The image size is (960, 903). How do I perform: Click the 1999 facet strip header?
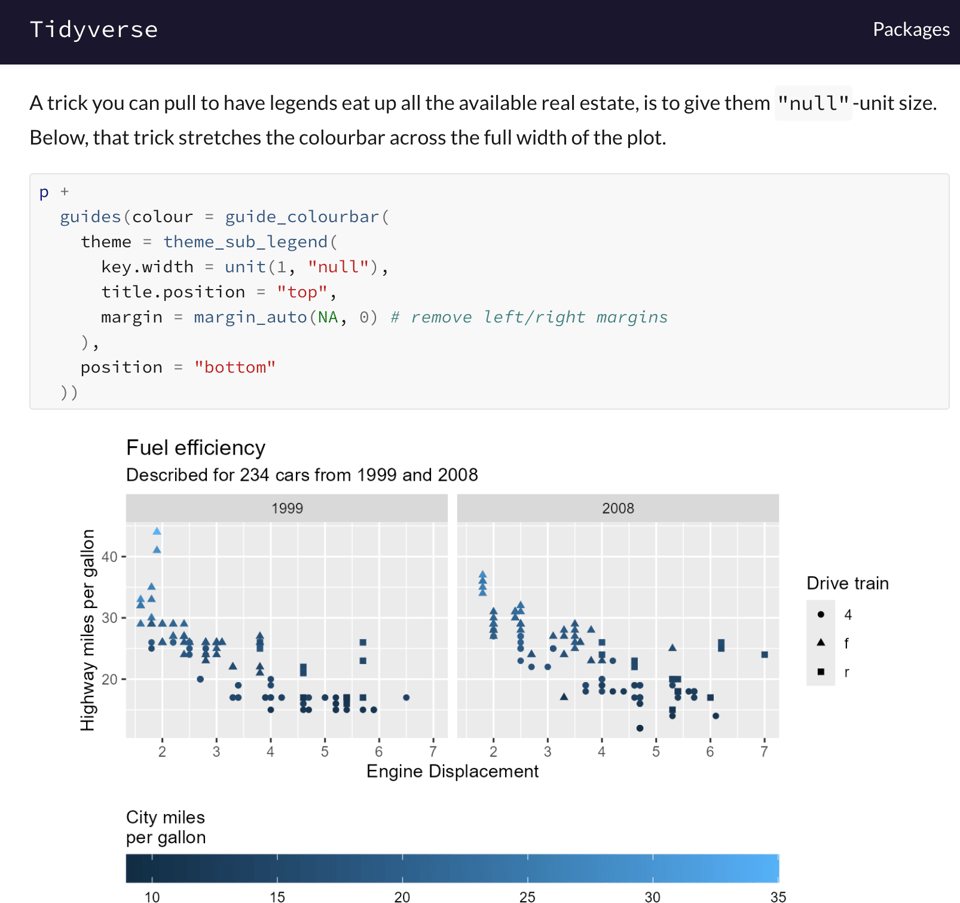pos(287,508)
